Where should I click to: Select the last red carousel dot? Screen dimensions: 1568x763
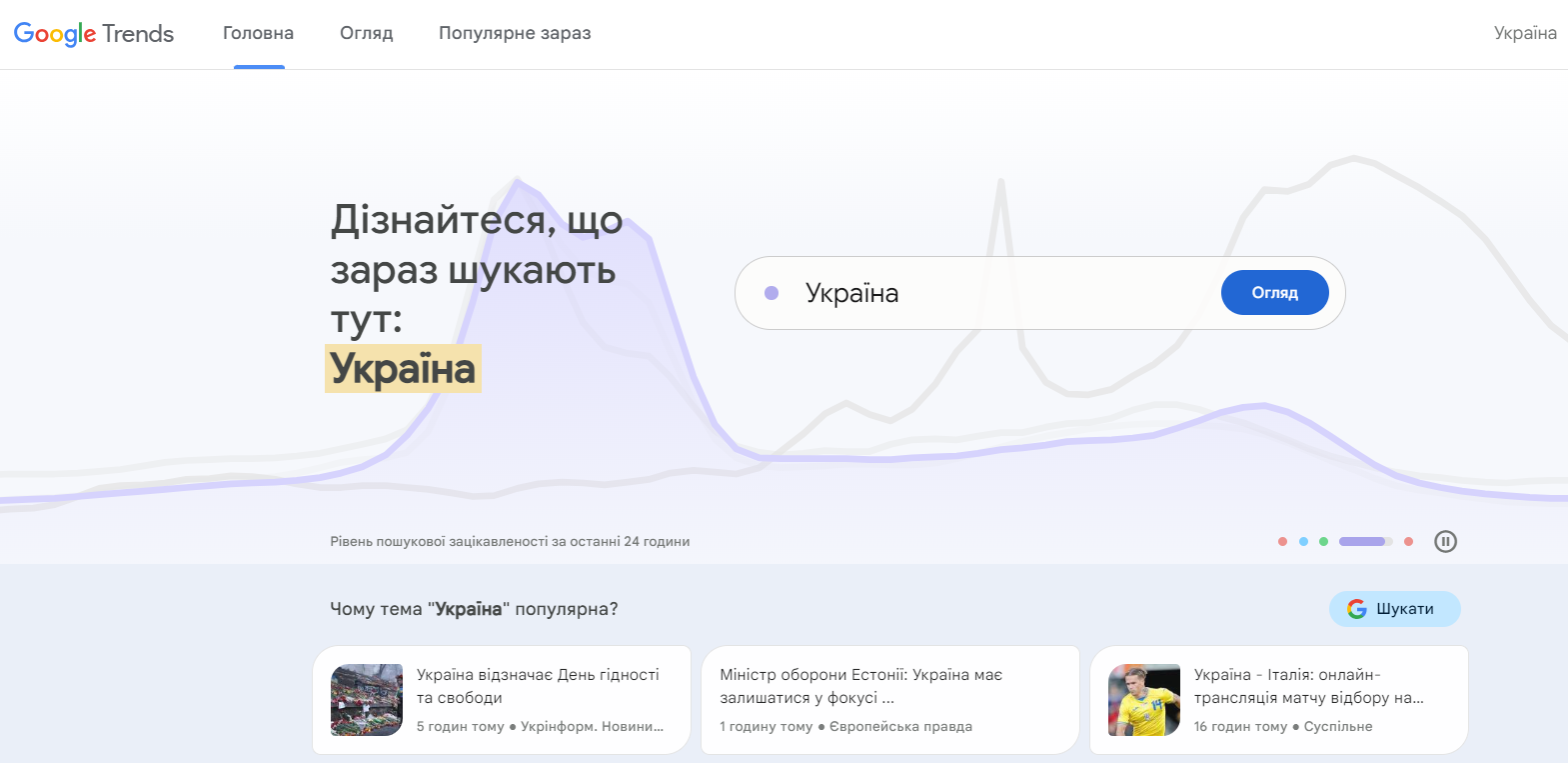[x=1408, y=541]
